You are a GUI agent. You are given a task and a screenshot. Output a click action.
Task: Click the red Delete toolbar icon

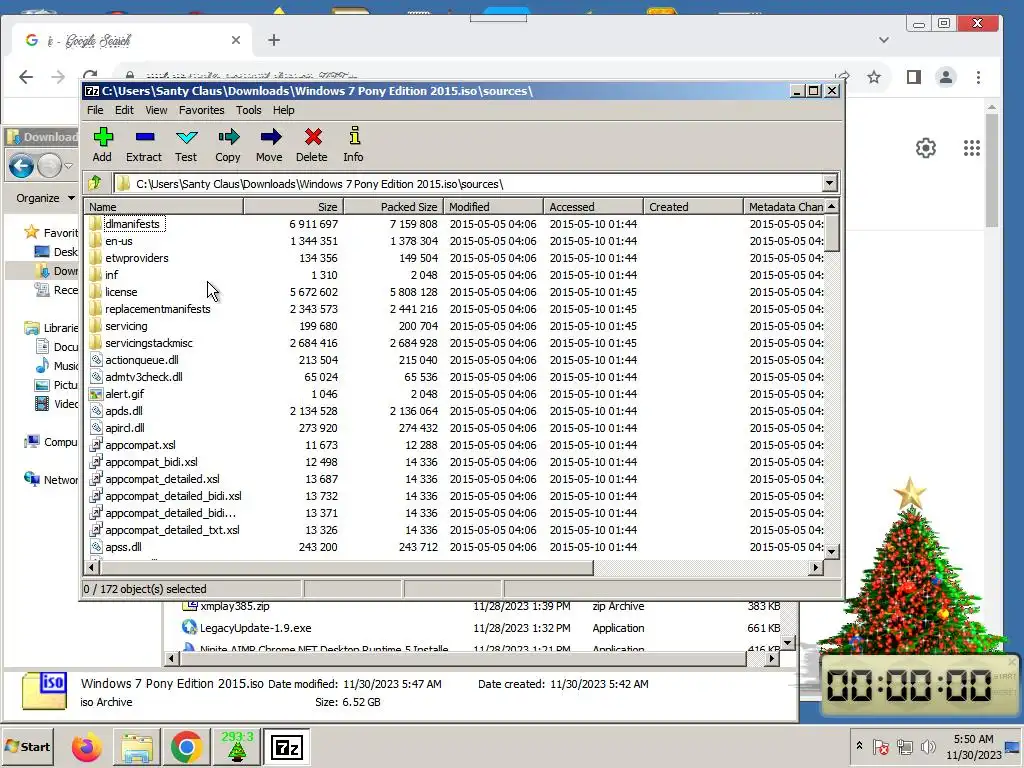(312, 144)
